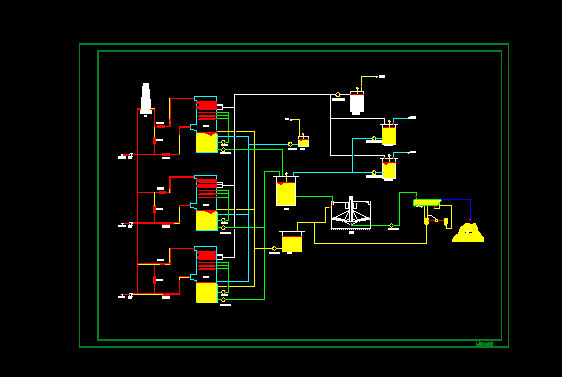Select the pump on cyan line near small tank
The image size is (562, 377).
(290, 144)
